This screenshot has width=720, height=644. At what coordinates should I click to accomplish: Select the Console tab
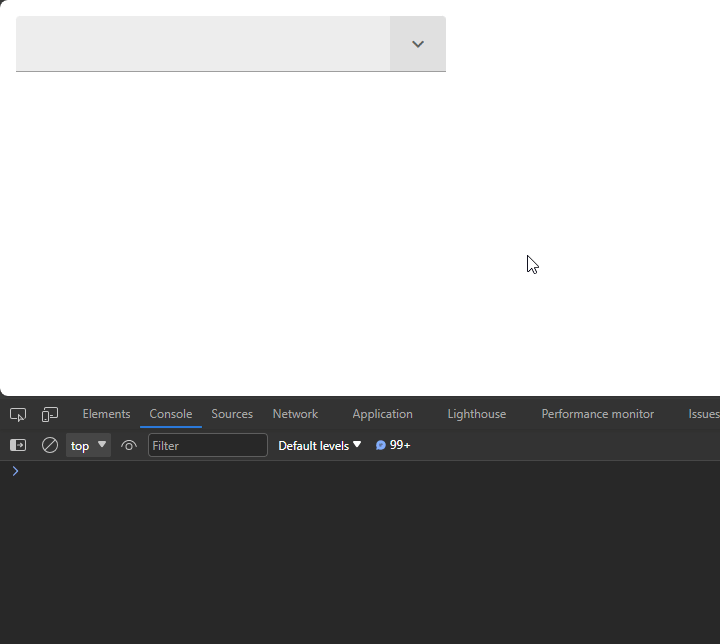pos(171,414)
